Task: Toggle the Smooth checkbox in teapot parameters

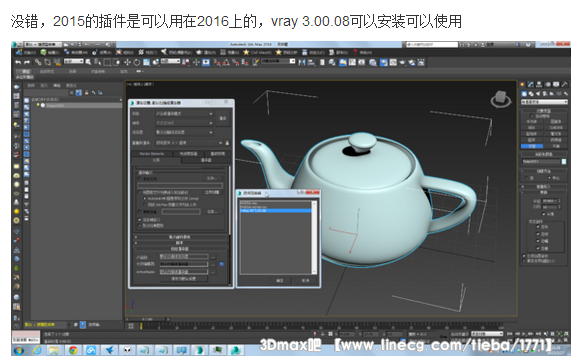Action: [544, 214]
